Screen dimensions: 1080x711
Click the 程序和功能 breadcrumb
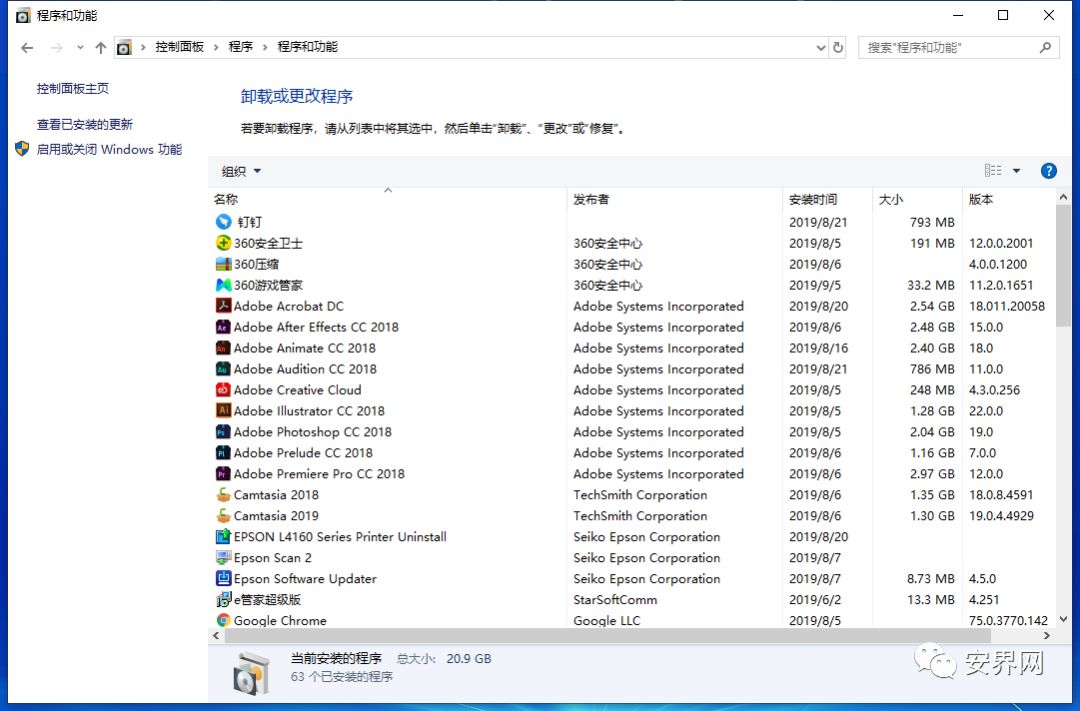pos(307,48)
